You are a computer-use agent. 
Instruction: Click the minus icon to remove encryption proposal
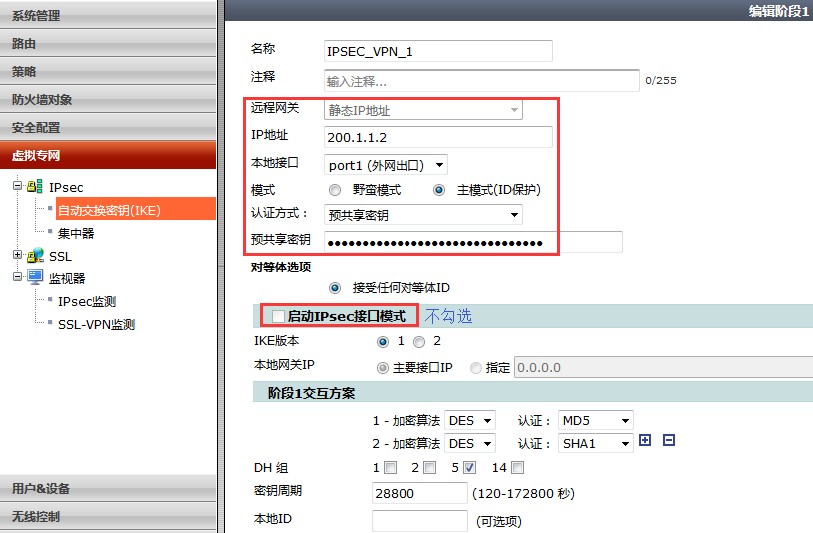(669, 440)
